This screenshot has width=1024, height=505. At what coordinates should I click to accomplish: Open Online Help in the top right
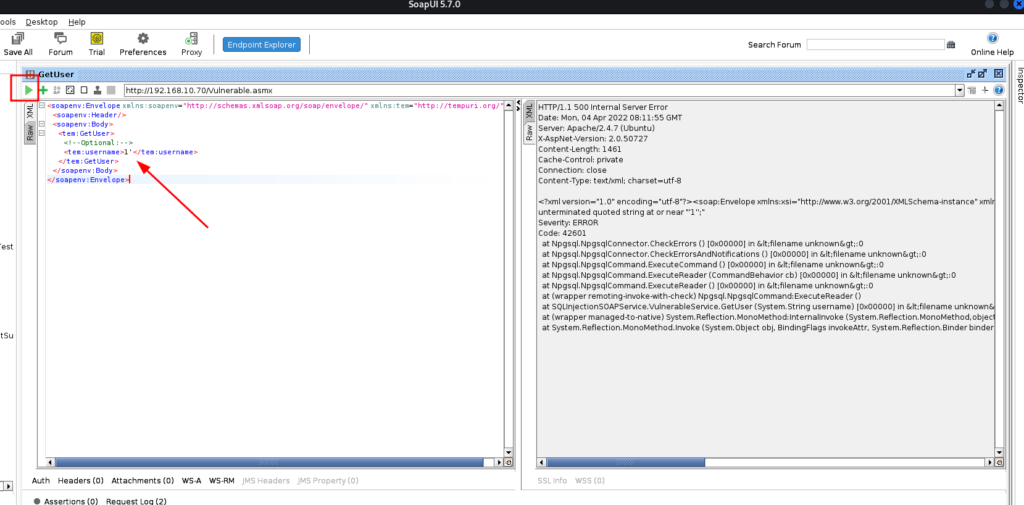(992, 44)
